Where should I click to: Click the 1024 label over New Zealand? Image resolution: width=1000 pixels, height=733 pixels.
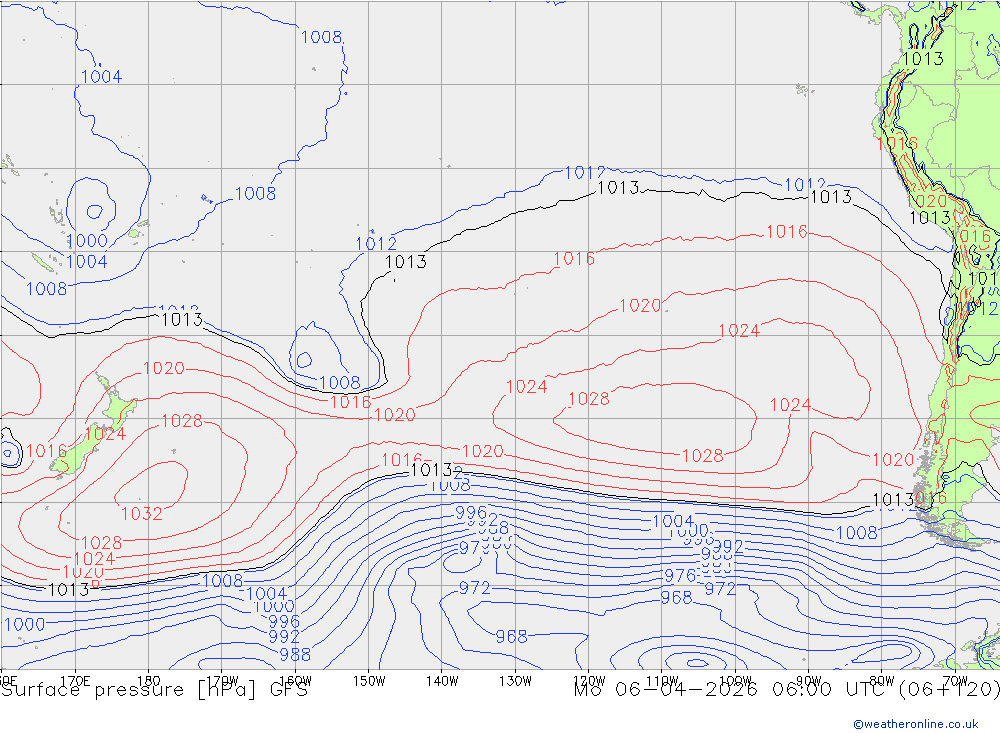pos(105,434)
